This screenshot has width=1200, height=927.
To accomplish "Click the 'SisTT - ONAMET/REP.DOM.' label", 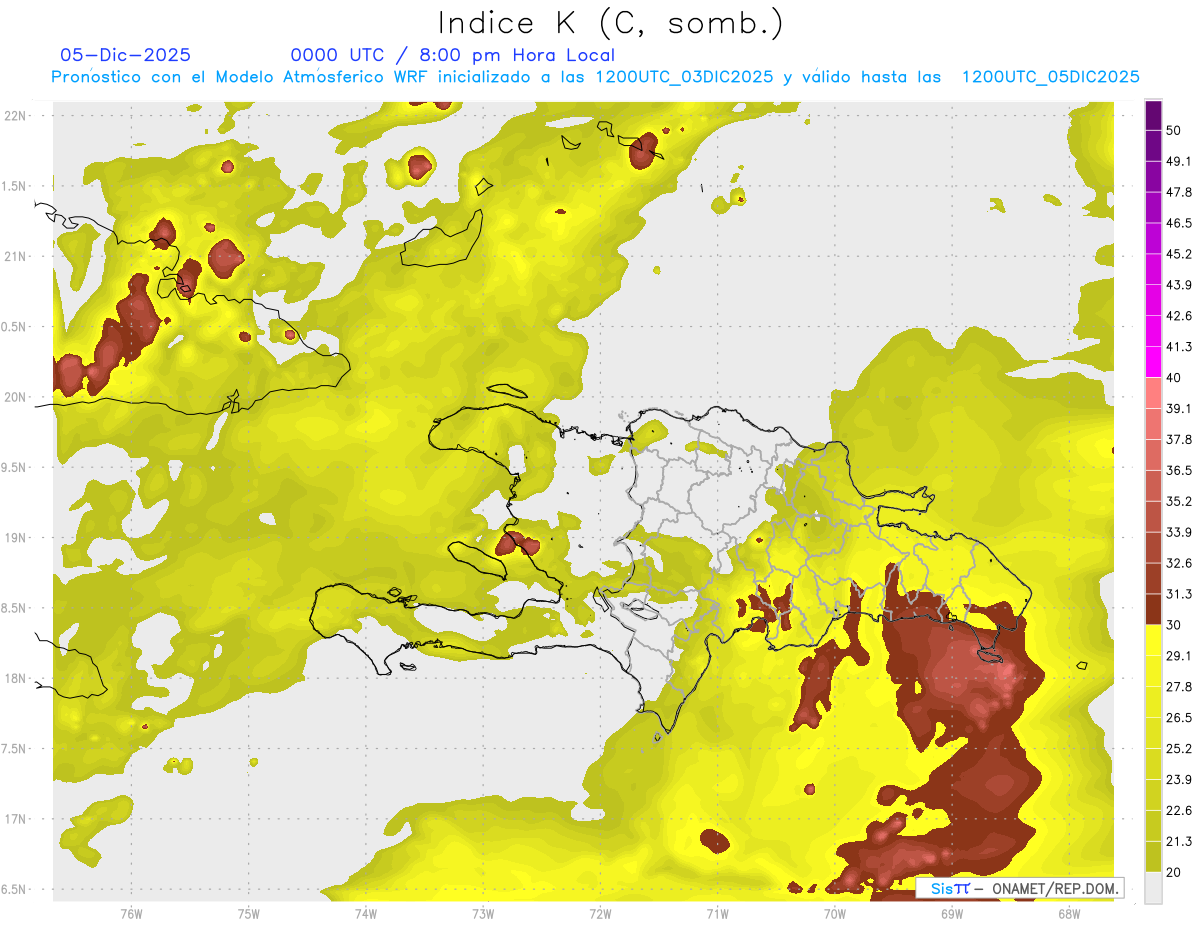I will pyautogui.click(x=1019, y=888).
